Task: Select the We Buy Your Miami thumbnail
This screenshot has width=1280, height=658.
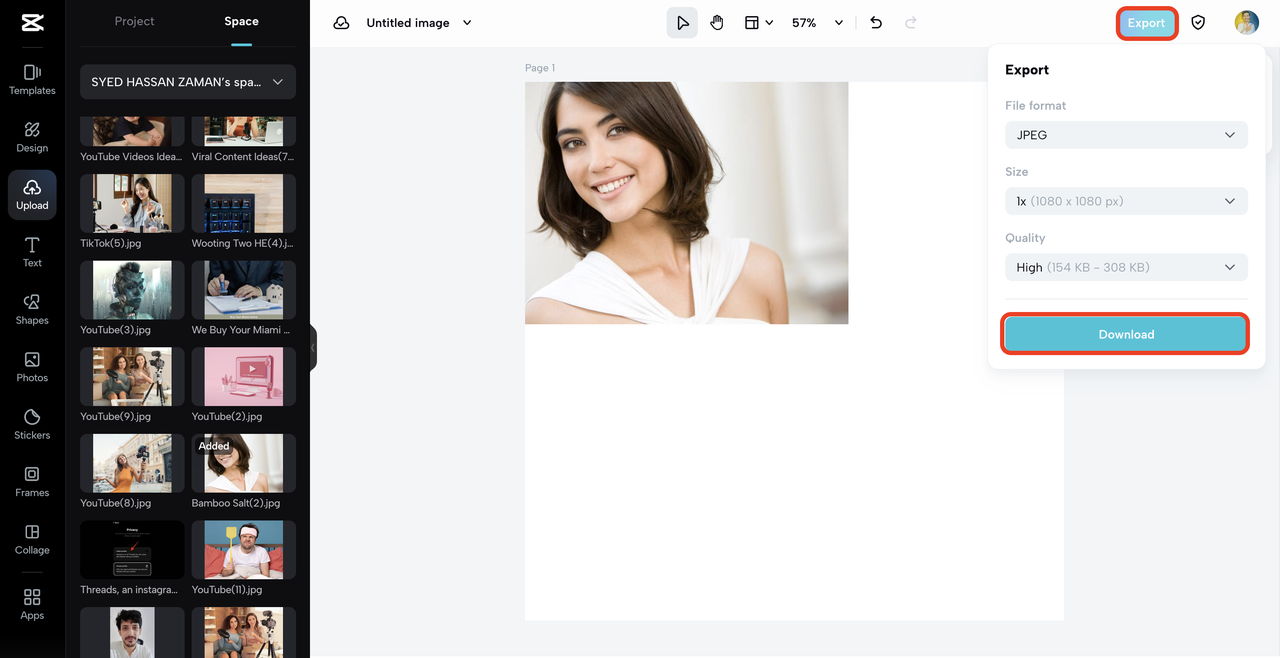Action: tap(244, 290)
